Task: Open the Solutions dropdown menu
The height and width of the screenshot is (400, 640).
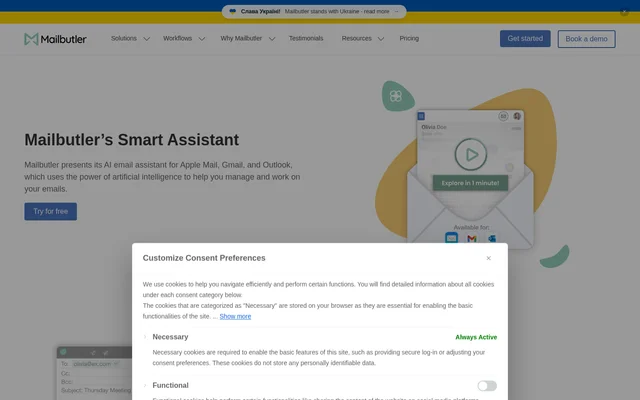Action: tap(130, 38)
